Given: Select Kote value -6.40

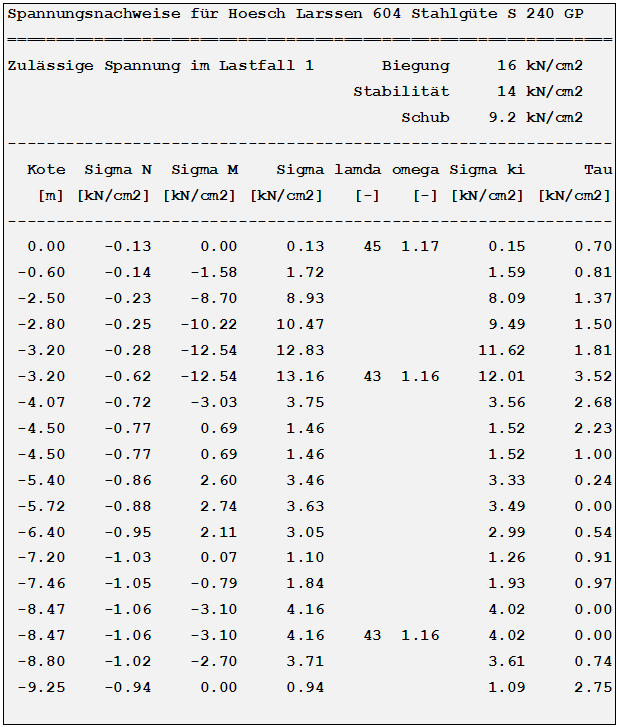Looking at the screenshot, I should (x=41, y=532).
